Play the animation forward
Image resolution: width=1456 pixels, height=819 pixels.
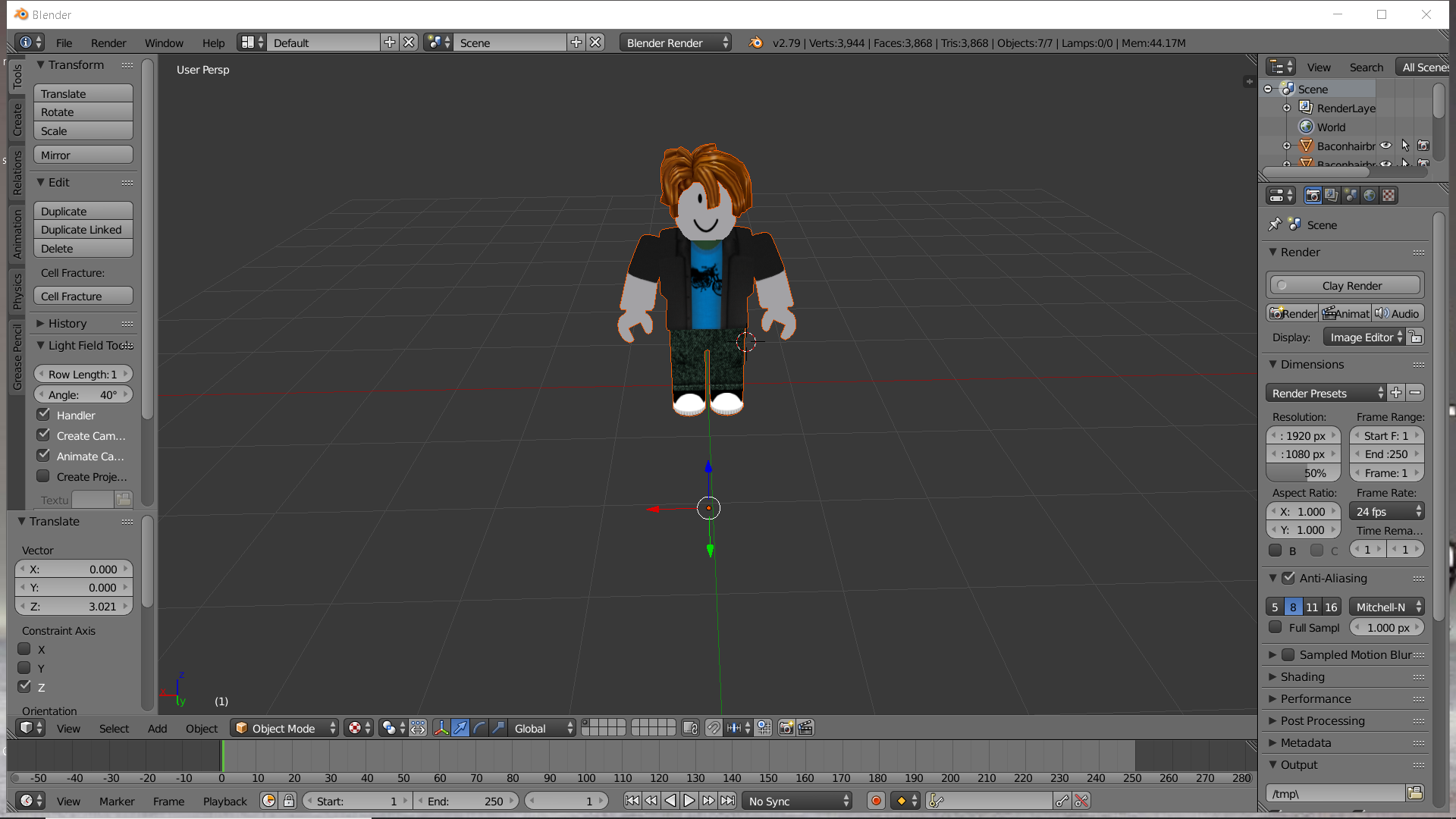(x=689, y=801)
